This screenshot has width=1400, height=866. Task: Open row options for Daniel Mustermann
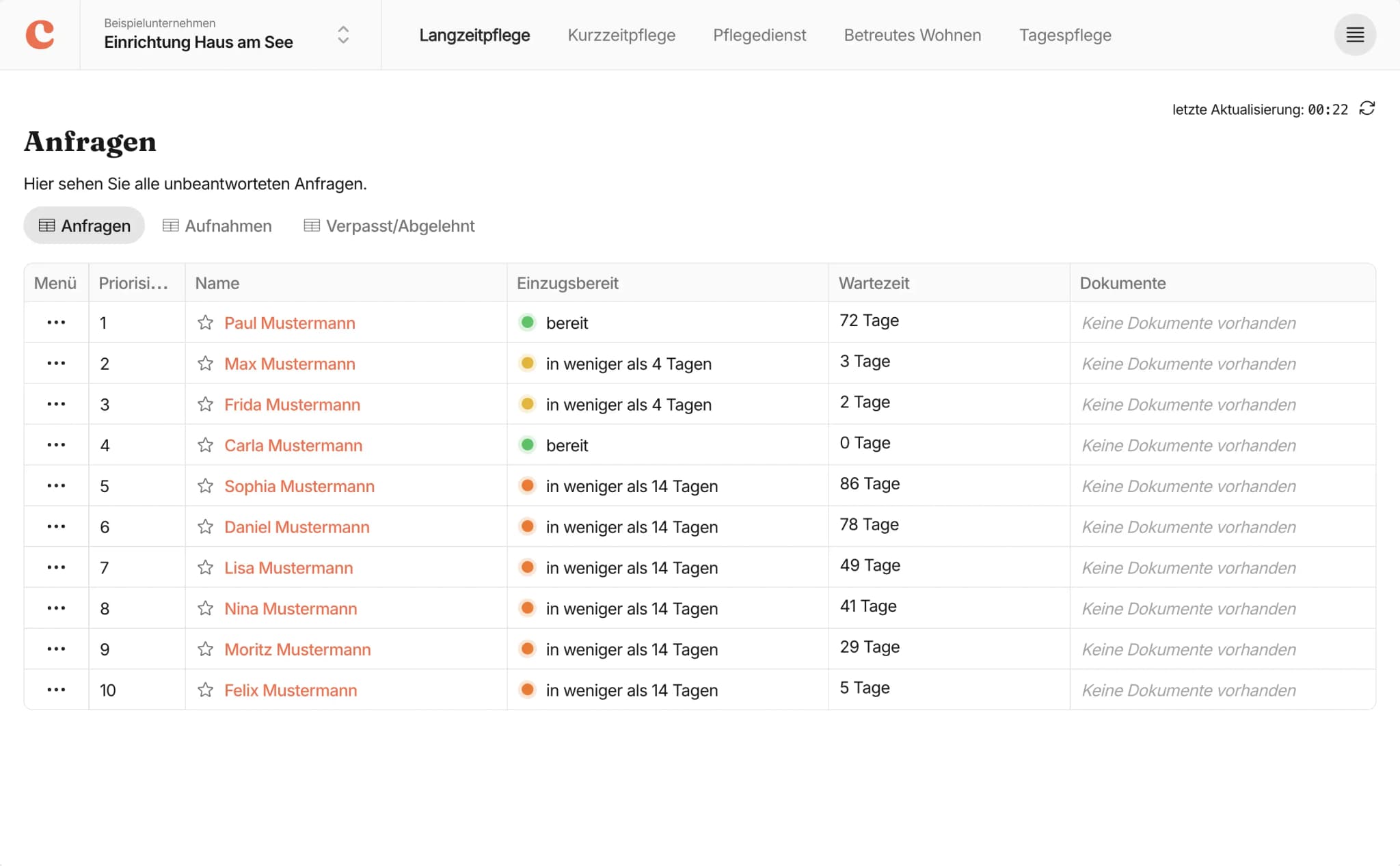[56, 526]
